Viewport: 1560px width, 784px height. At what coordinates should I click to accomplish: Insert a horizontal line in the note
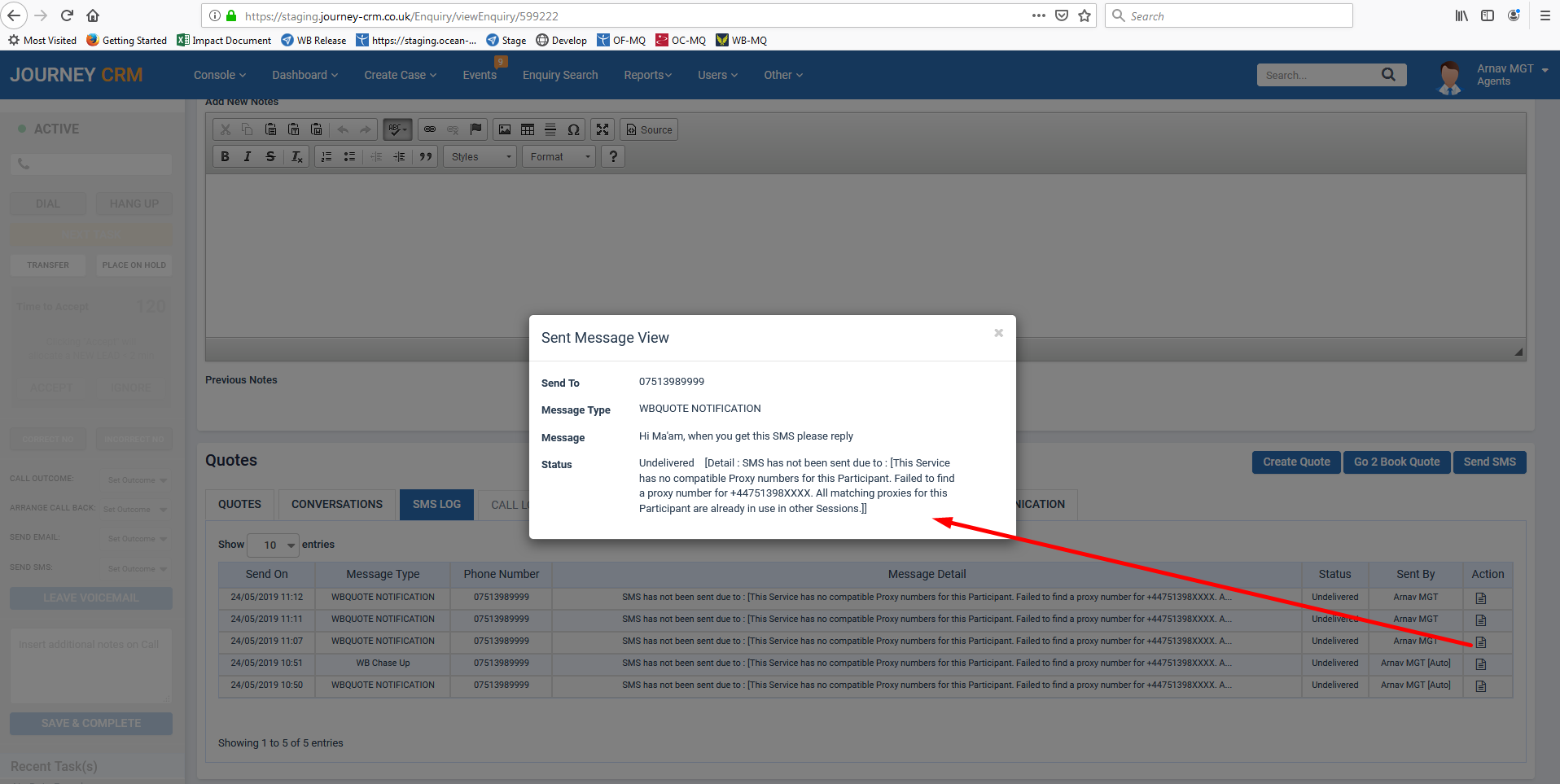[550, 129]
